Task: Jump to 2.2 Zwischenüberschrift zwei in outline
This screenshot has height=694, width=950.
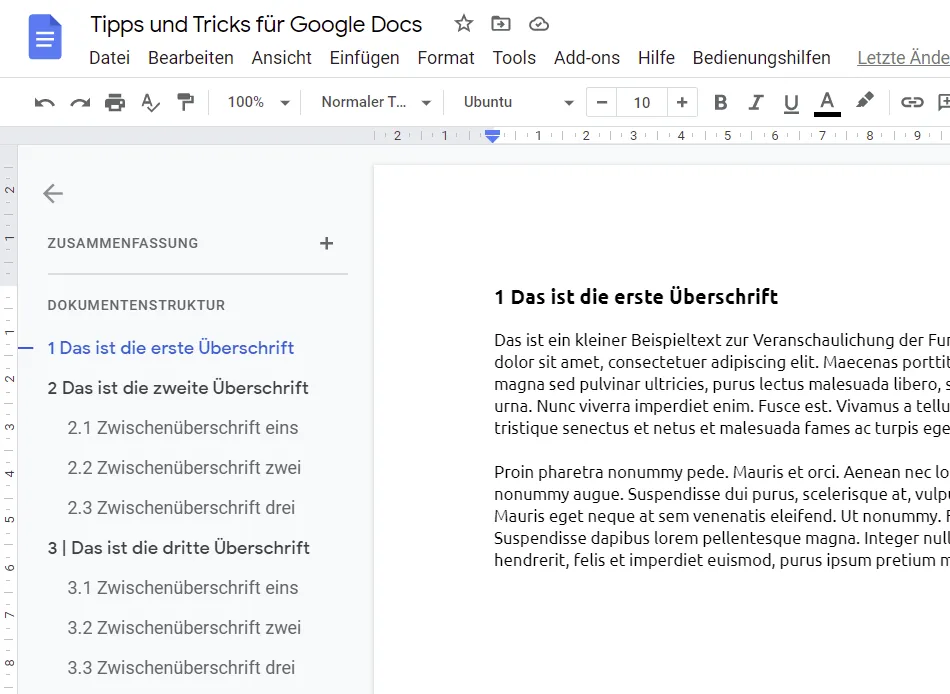Action: coord(184,468)
